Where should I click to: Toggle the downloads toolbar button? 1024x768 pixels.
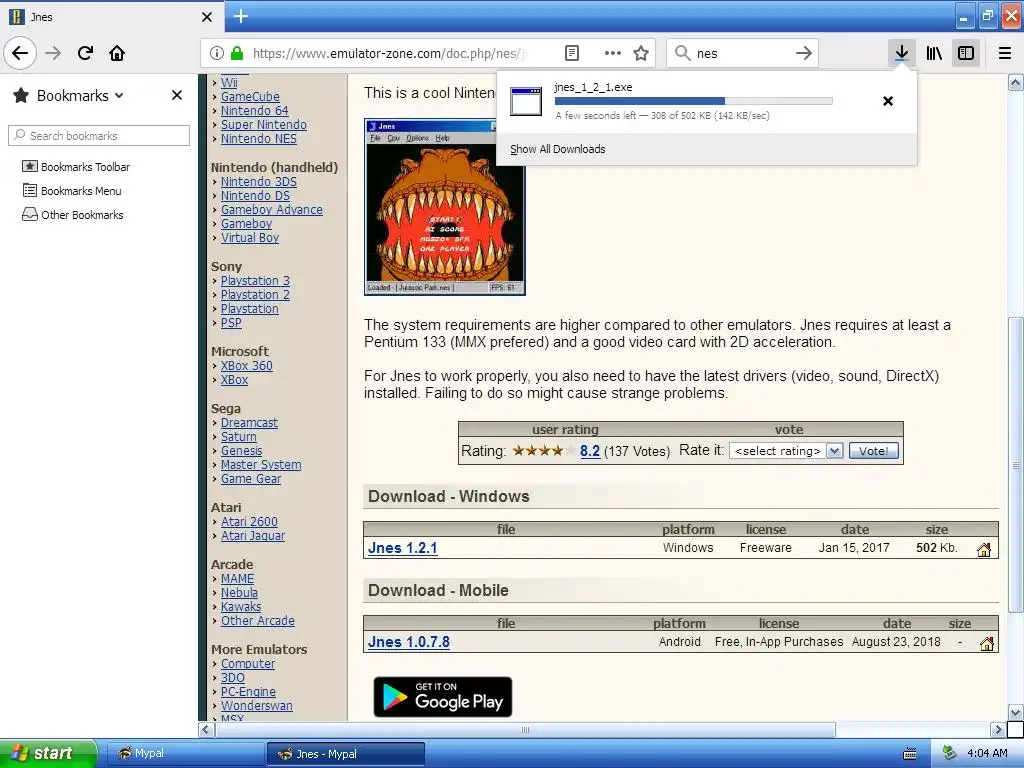(901, 53)
